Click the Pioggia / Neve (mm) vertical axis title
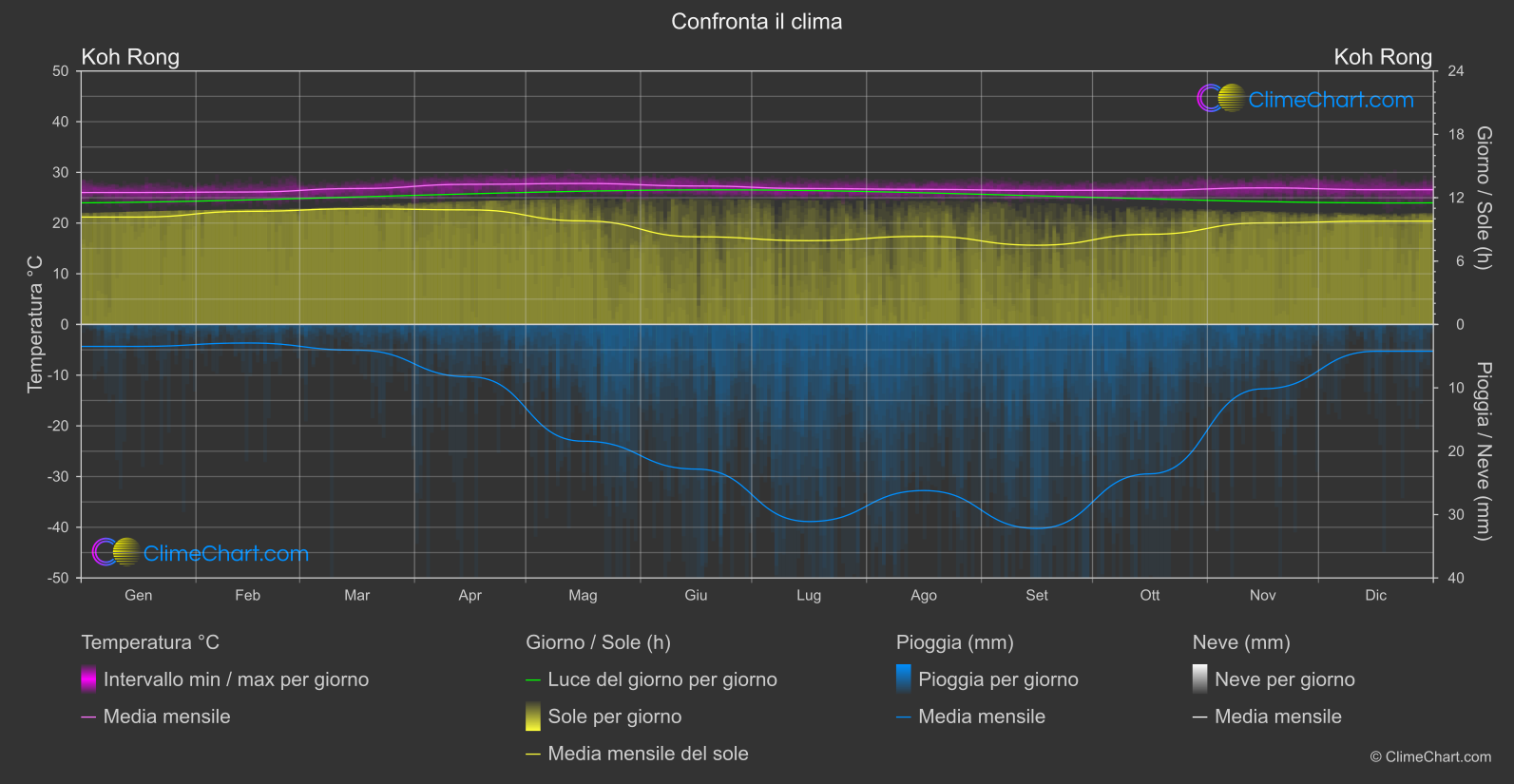1514x784 pixels. pyautogui.click(x=1483, y=451)
